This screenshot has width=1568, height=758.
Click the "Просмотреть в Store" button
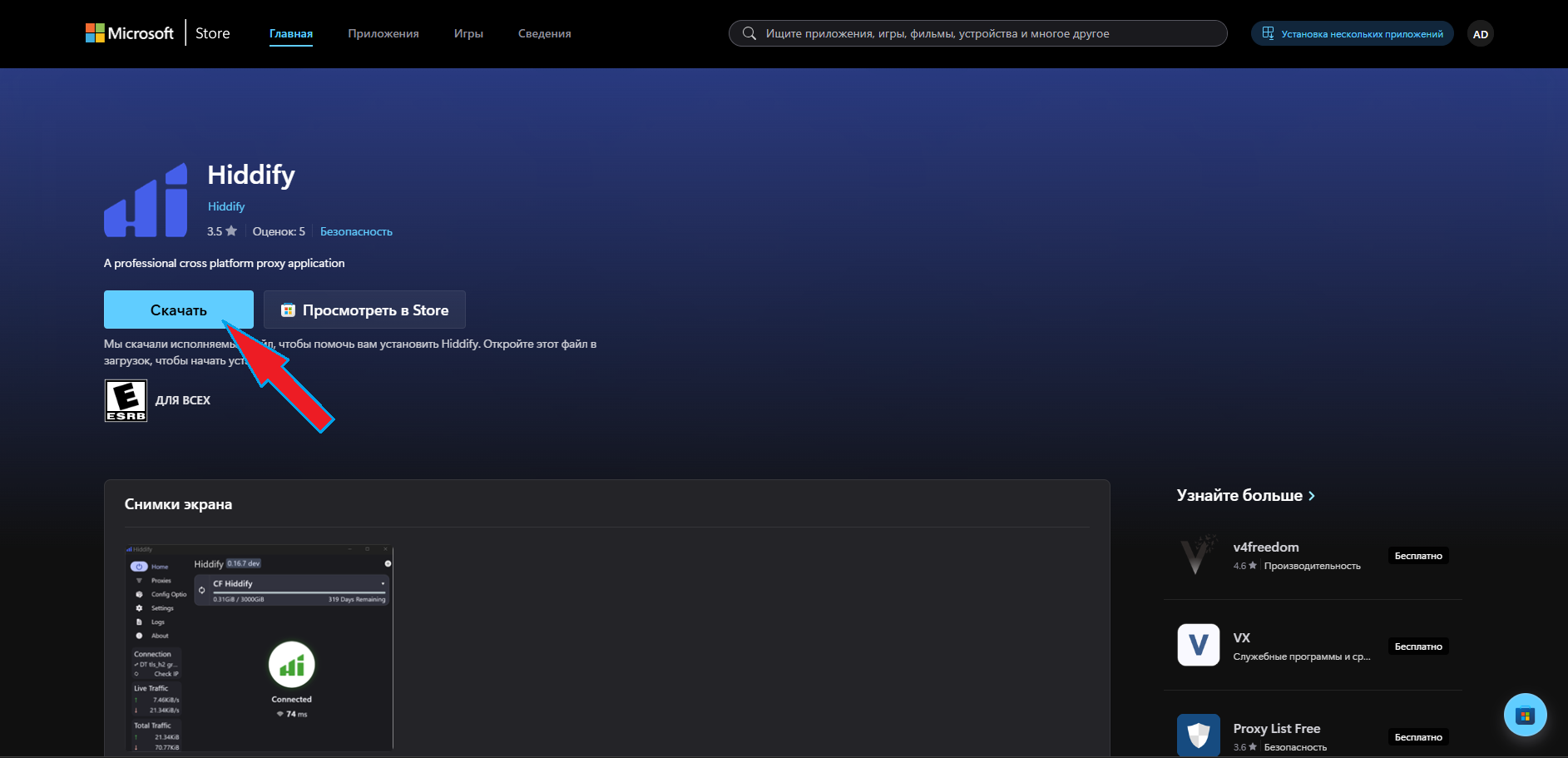364,310
